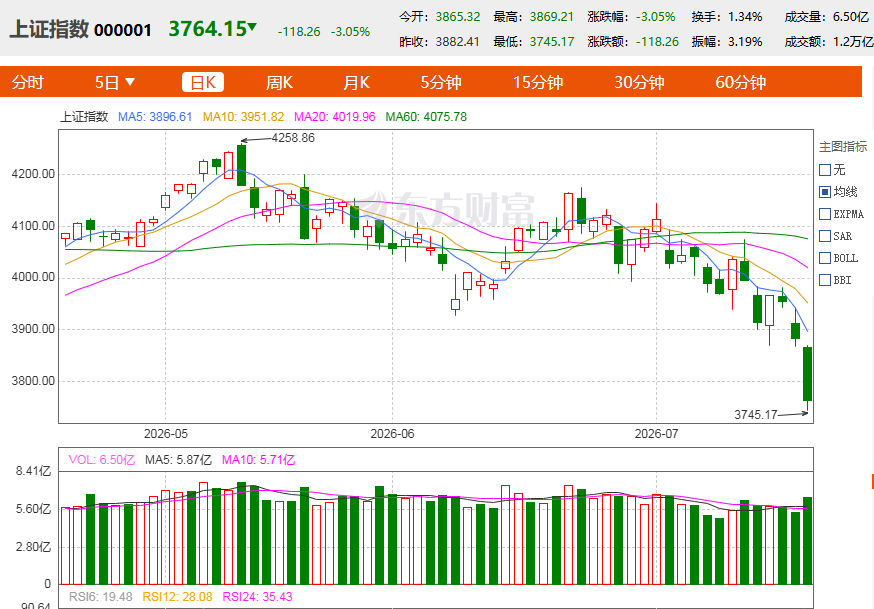The height and width of the screenshot is (609, 874).
Task: Click the 4258.86 high price marker
Action: 293,138
